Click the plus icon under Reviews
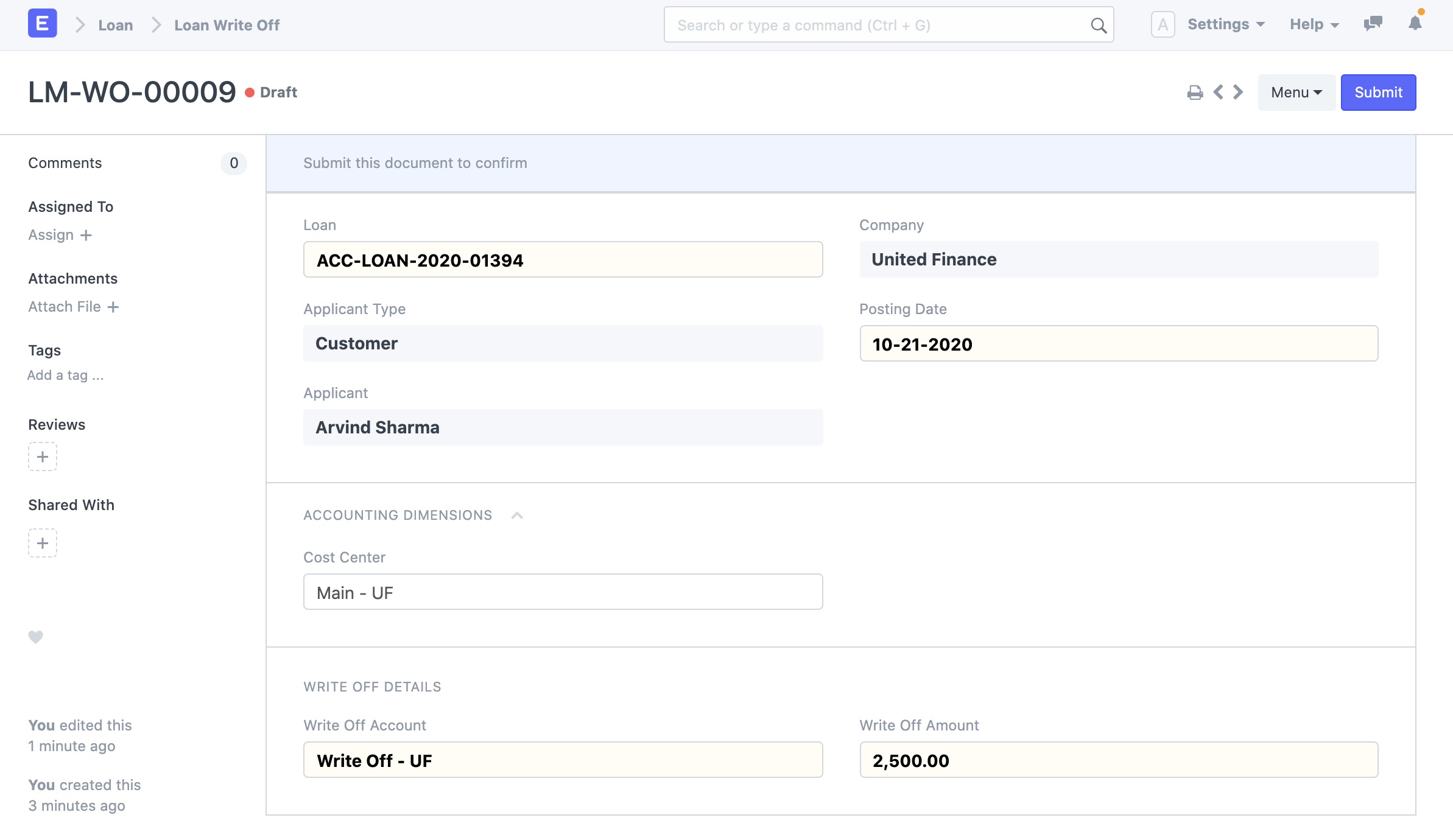Screen dimensions: 1453x840 tap(42, 457)
